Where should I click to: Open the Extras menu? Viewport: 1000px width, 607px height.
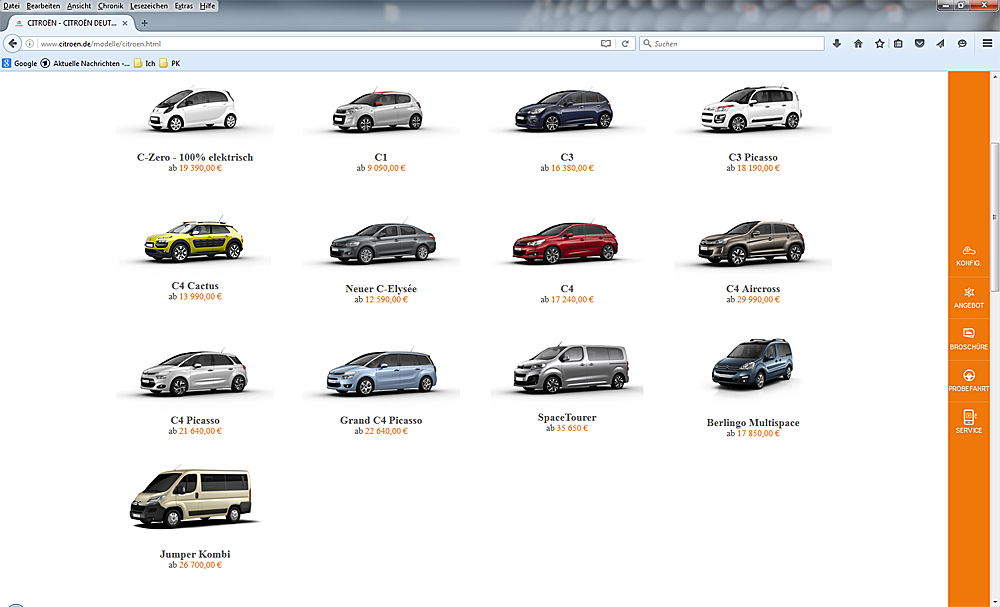184,6
